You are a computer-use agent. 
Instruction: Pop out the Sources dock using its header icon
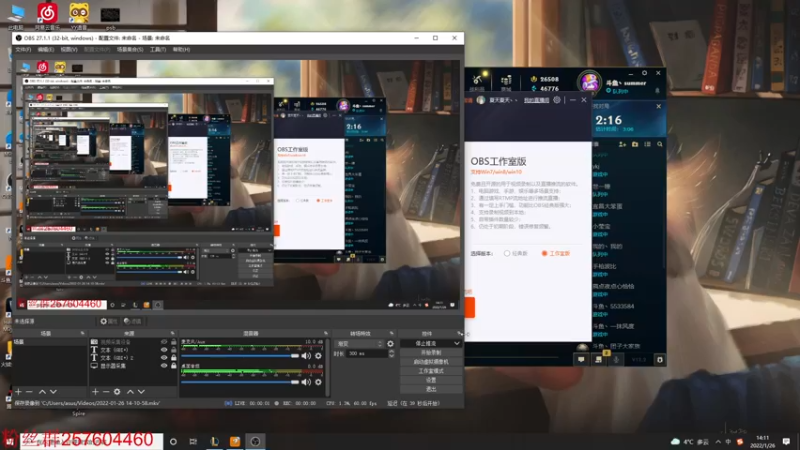point(172,333)
